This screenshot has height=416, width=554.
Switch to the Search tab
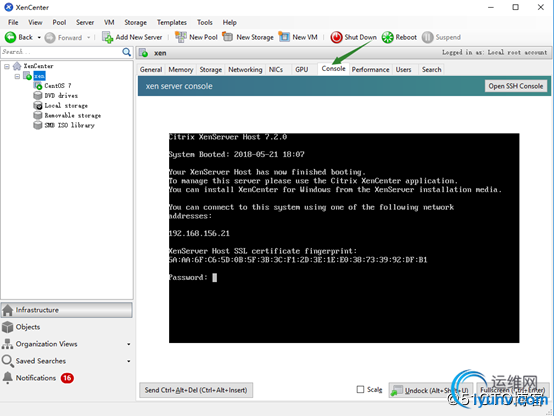(432, 70)
